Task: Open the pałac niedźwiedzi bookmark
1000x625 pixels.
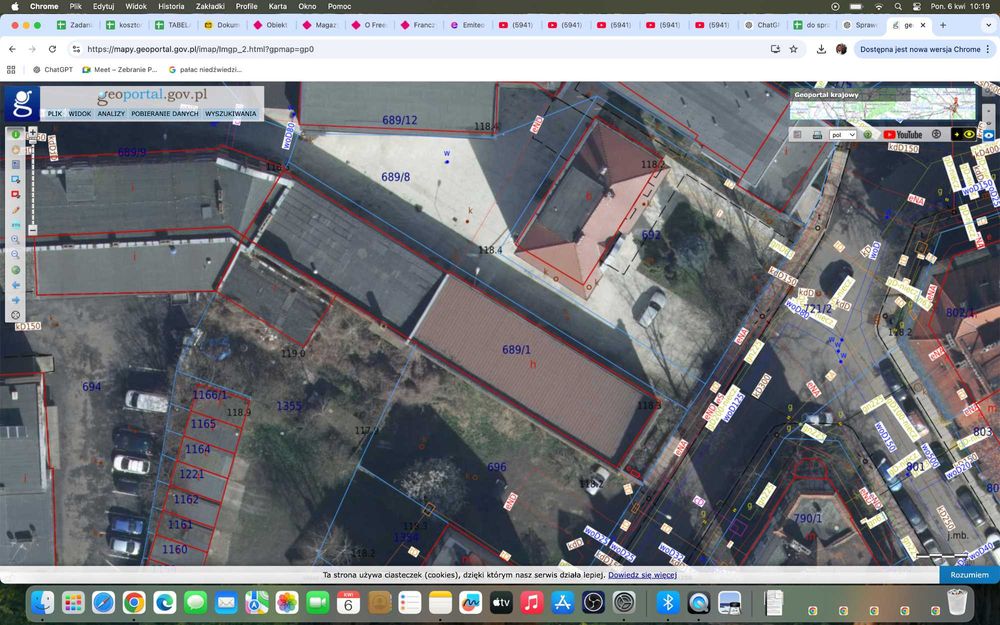Action: (205, 70)
